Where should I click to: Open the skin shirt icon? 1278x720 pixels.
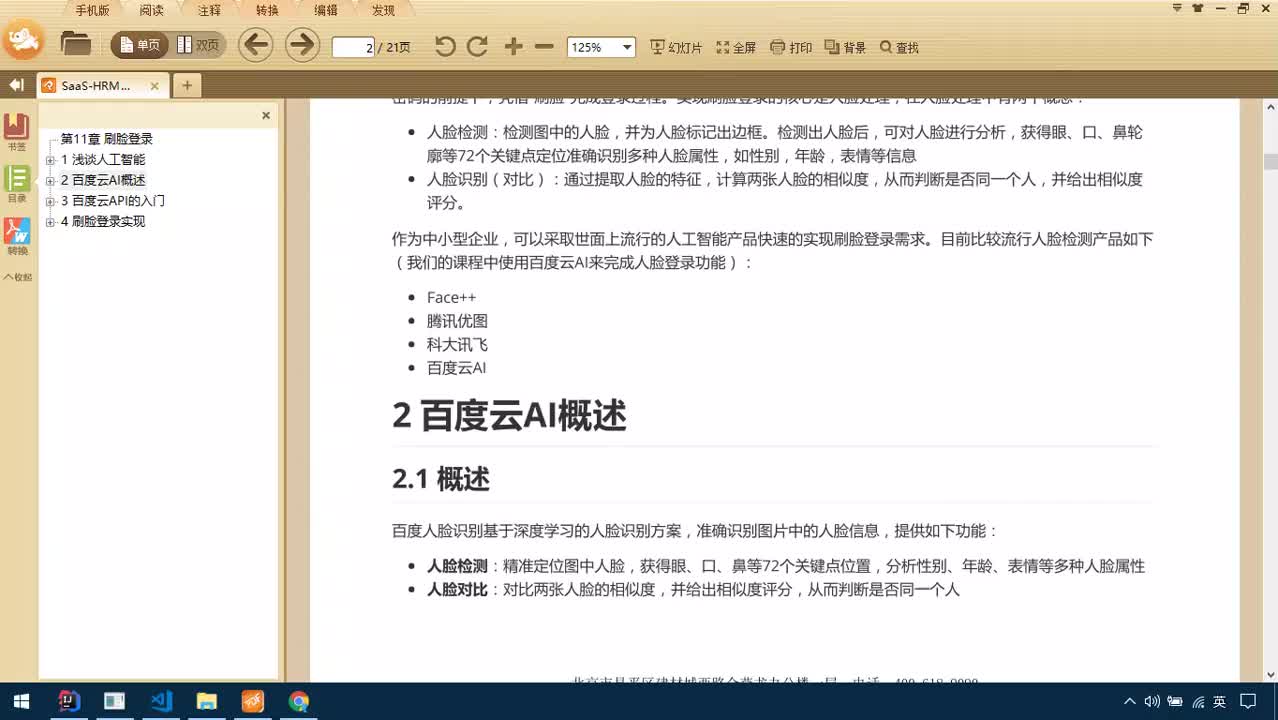click(1198, 8)
